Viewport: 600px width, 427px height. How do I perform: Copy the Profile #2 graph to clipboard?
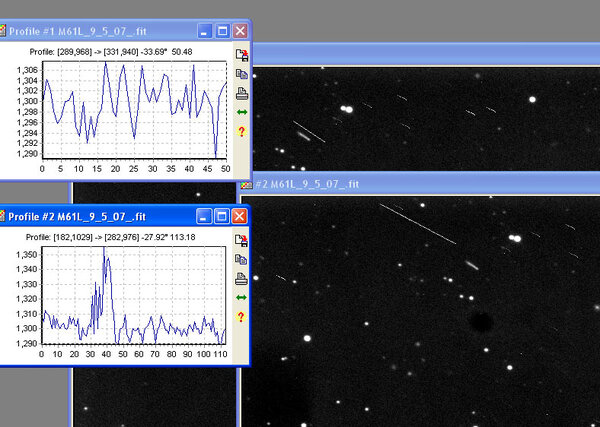[x=241, y=260]
